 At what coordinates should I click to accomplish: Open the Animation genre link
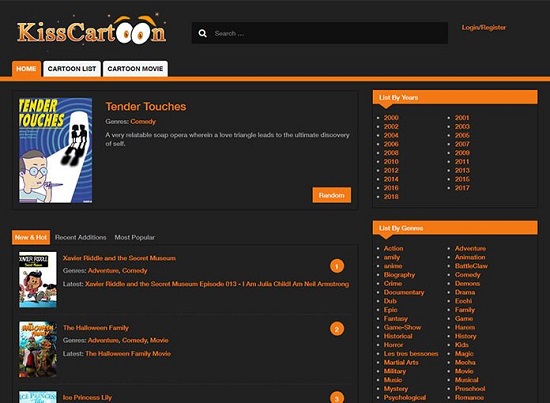coord(470,257)
